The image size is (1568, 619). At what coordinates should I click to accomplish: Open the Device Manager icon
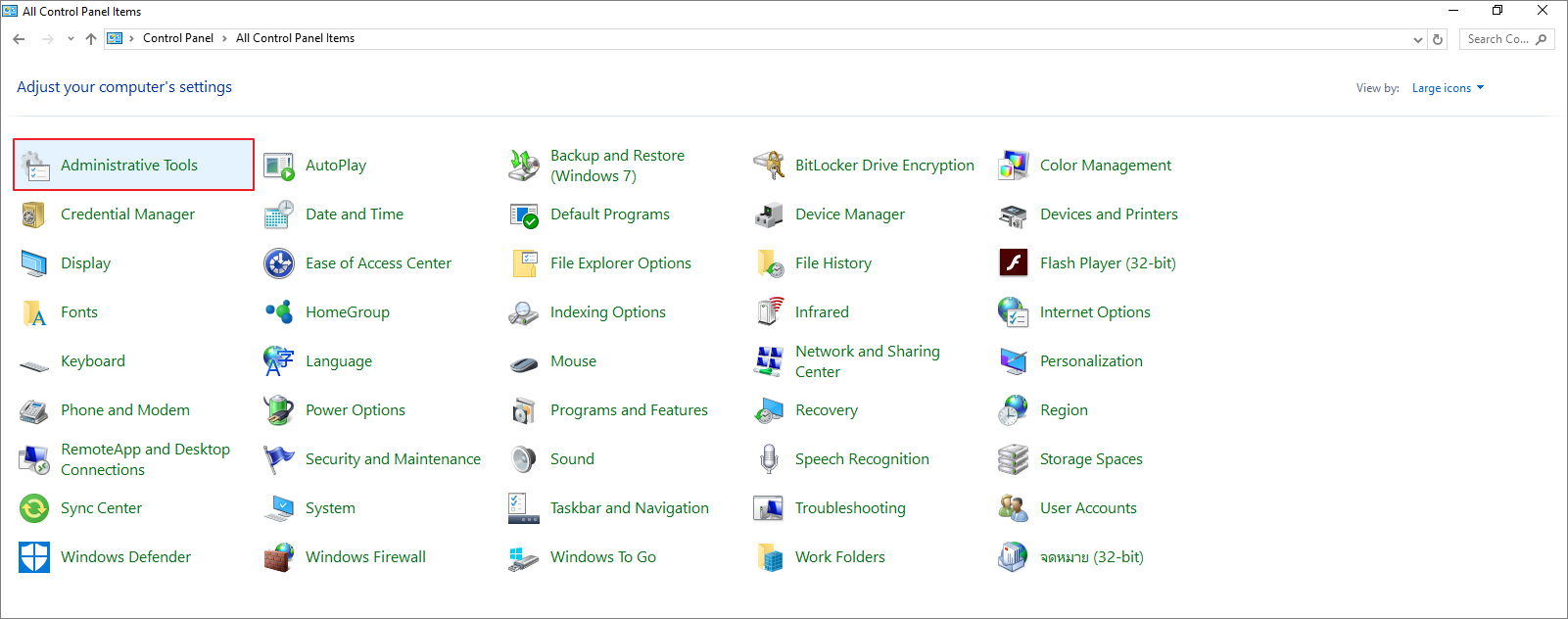coord(769,214)
